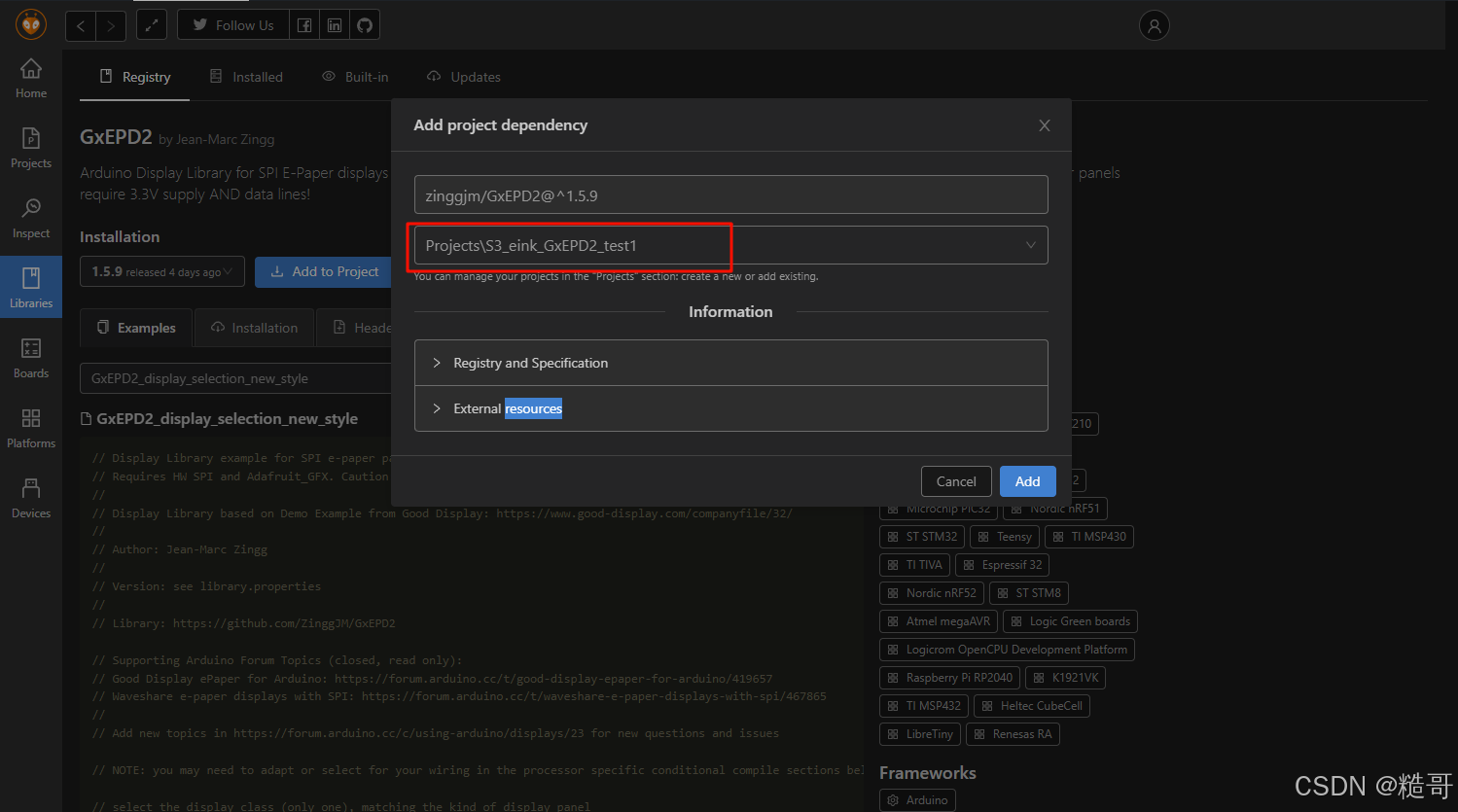This screenshot has width=1458, height=812.
Task: Select Libraries in the sidebar
Action: pyautogui.click(x=31, y=288)
